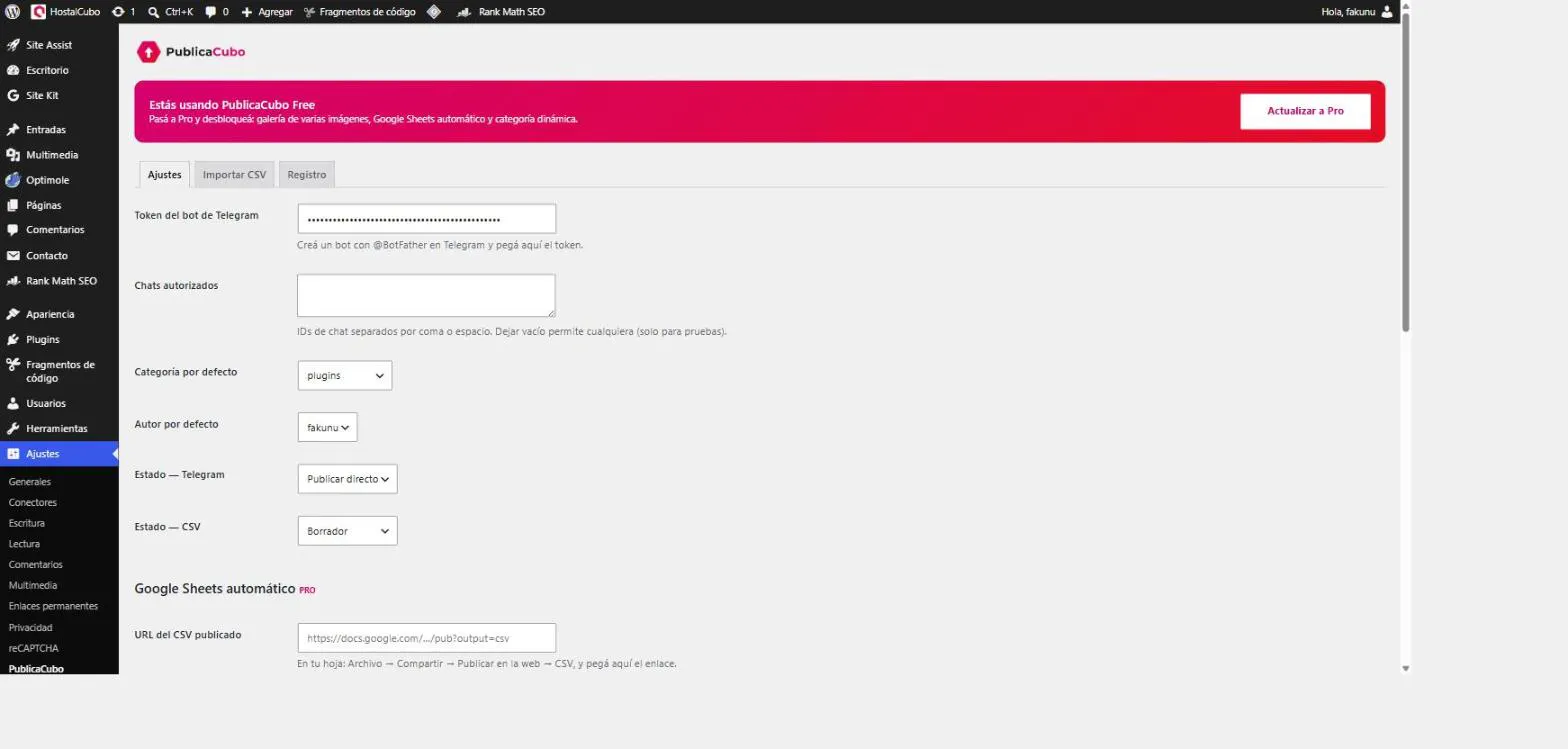Open user profile Hola, fakunu
The width and height of the screenshot is (1568, 749).
point(1356,12)
